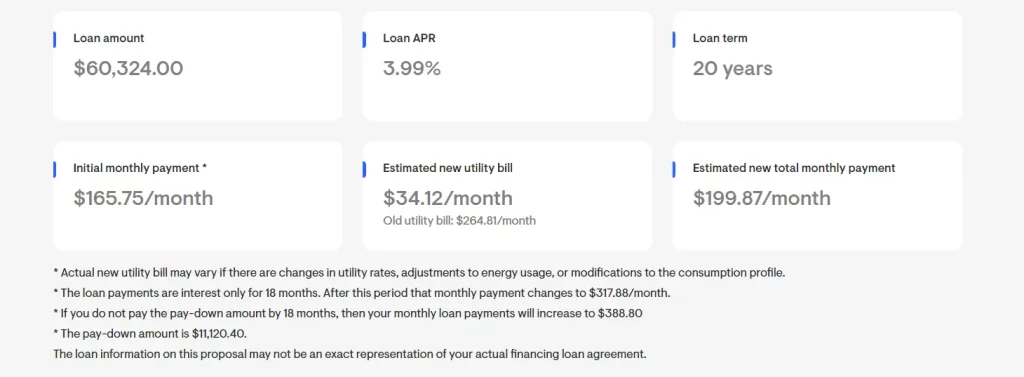Click the loan information disclaimer sentence
This screenshot has width=1024, height=377.
point(349,354)
